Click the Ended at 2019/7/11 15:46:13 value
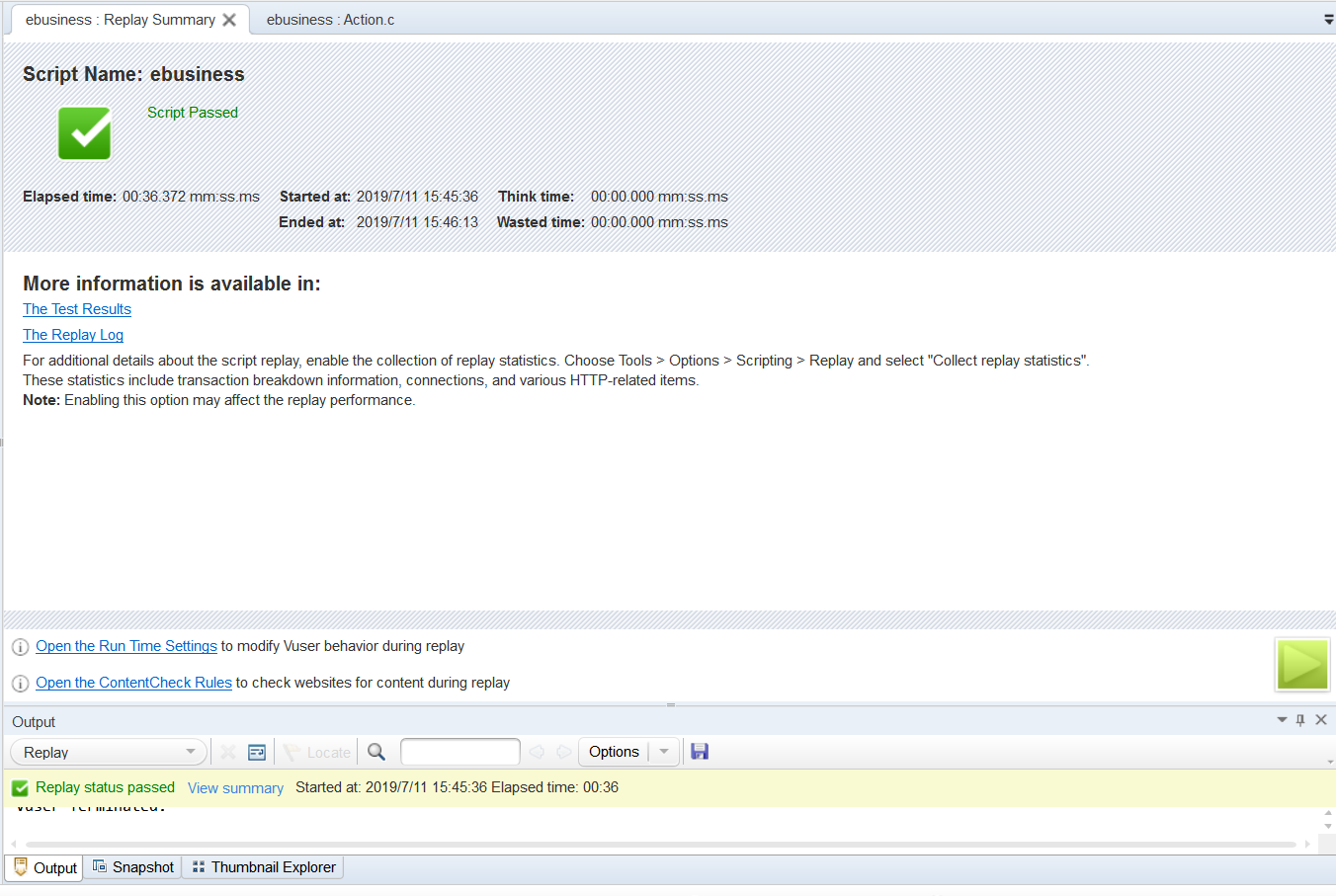The image size is (1336, 896). tap(417, 222)
